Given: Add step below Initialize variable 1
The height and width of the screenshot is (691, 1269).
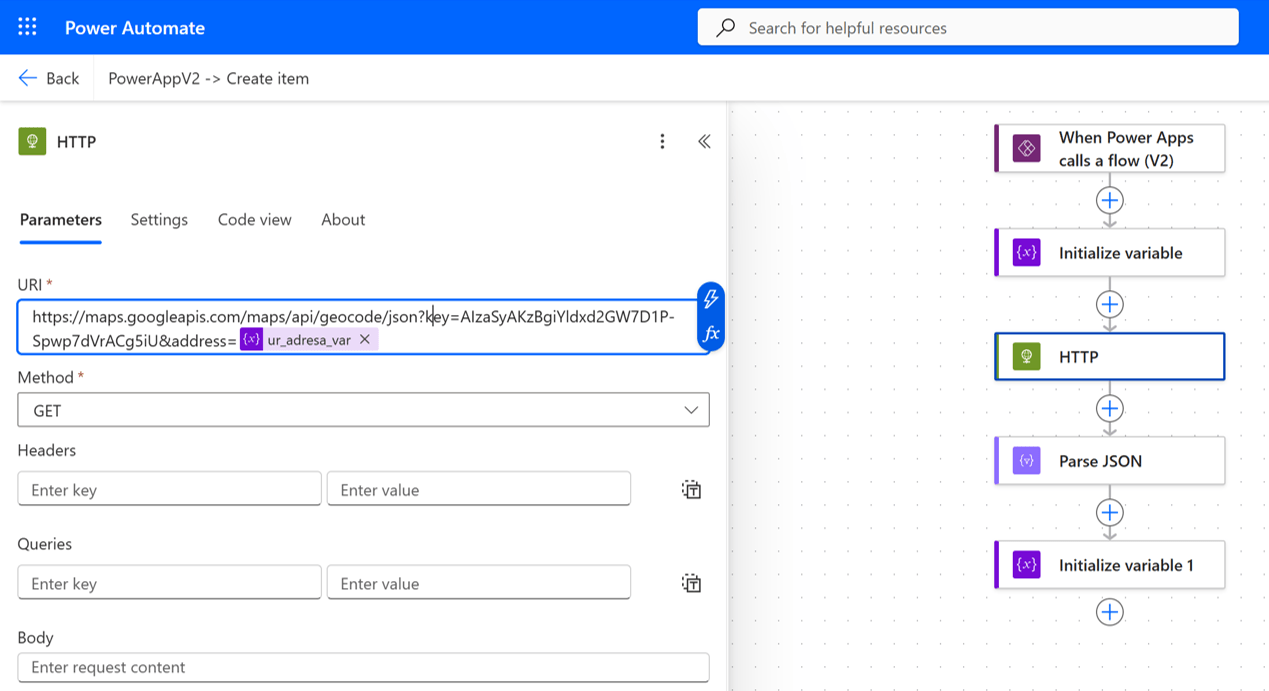Looking at the screenshot, I should click(x=1109, y=612).
